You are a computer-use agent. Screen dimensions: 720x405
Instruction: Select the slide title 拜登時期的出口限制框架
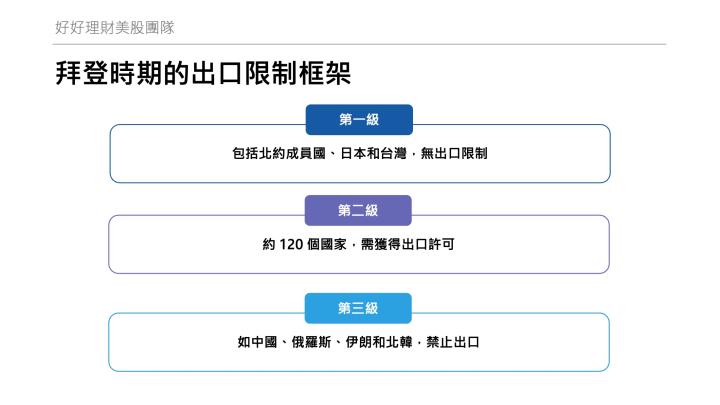click(203, 75)
